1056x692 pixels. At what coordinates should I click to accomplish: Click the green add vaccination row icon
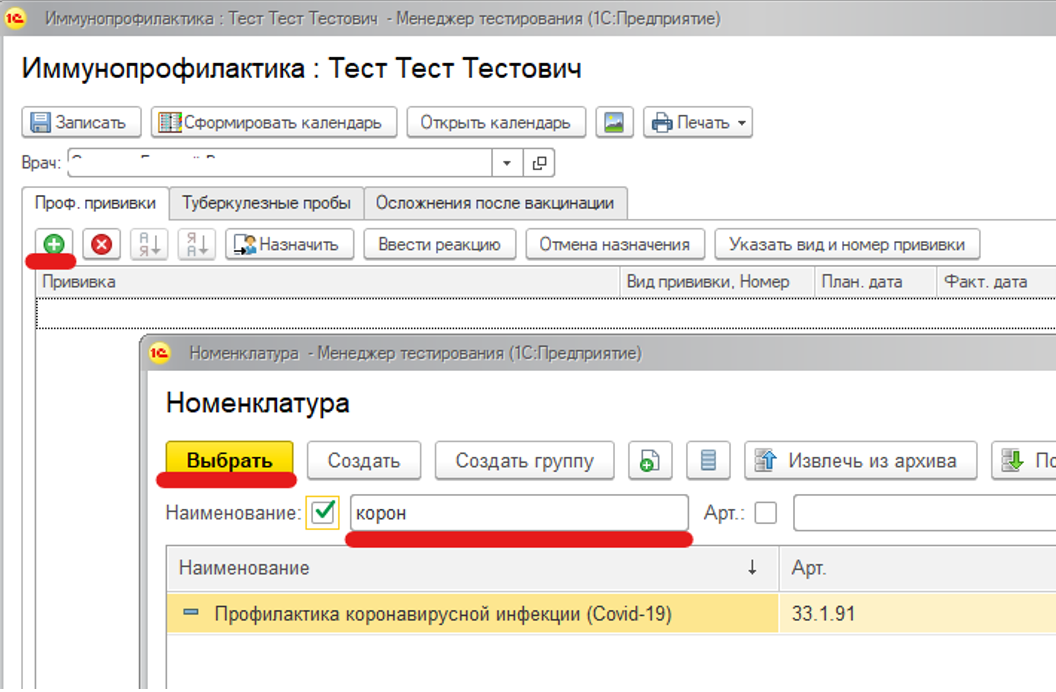pyautogui.click(x=54, y=244)
